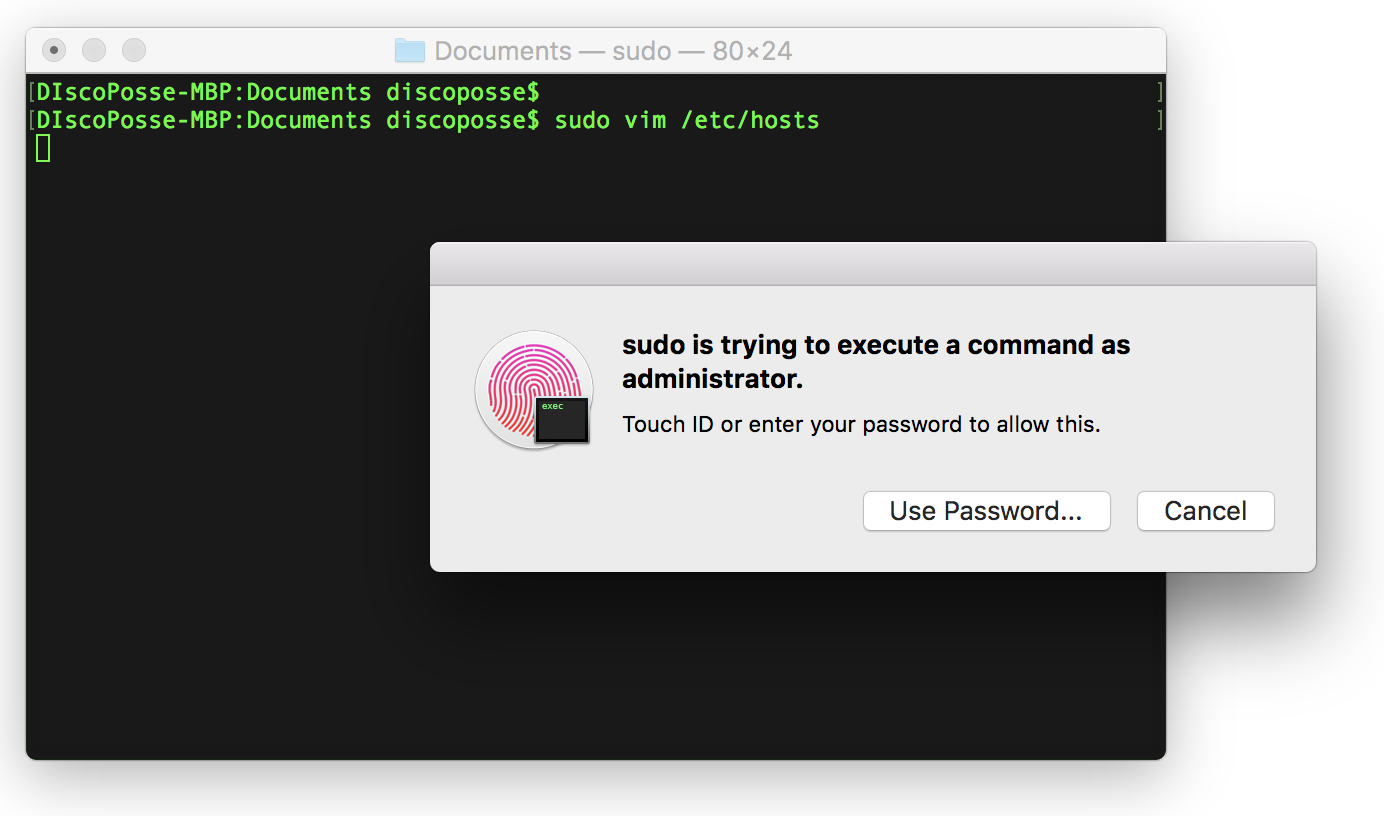
Task: Zoom the Terminal window with the third button
Action: pos(134,50)
